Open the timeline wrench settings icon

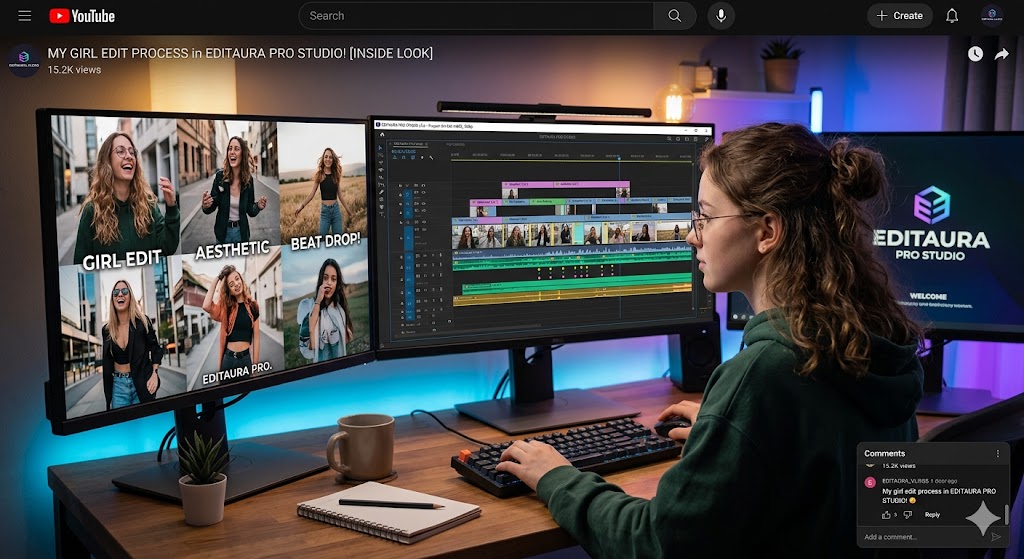pyautogui.click(x=431, y=157)
